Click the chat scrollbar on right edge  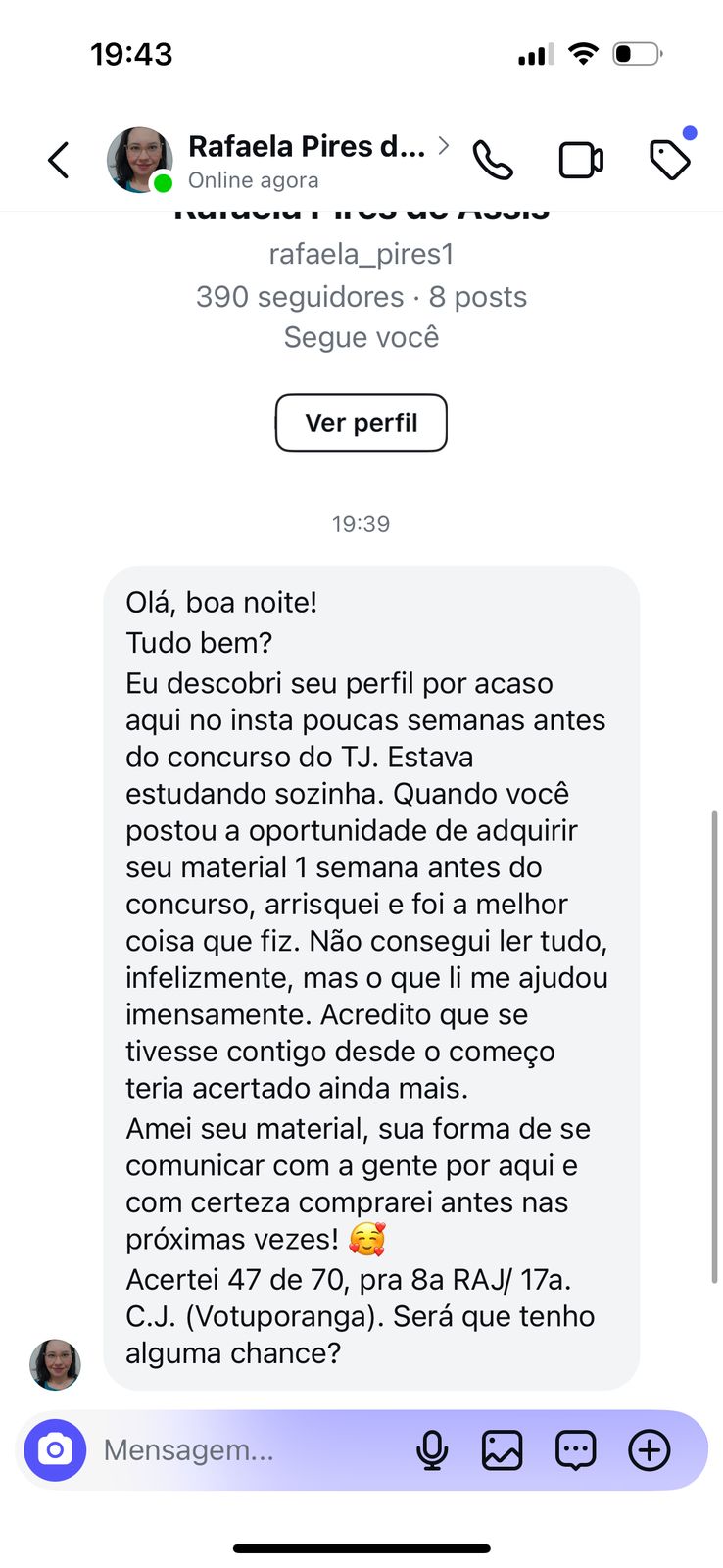pyautogui.click(x=714, y=1046)
